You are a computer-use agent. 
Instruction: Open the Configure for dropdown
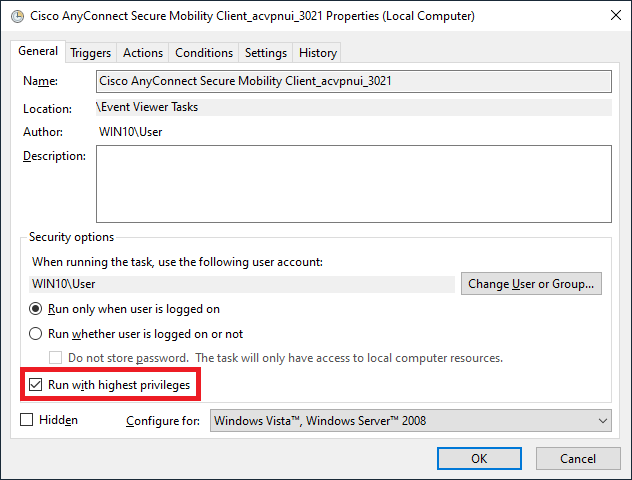pyautogui.click(x=410, y=421)
